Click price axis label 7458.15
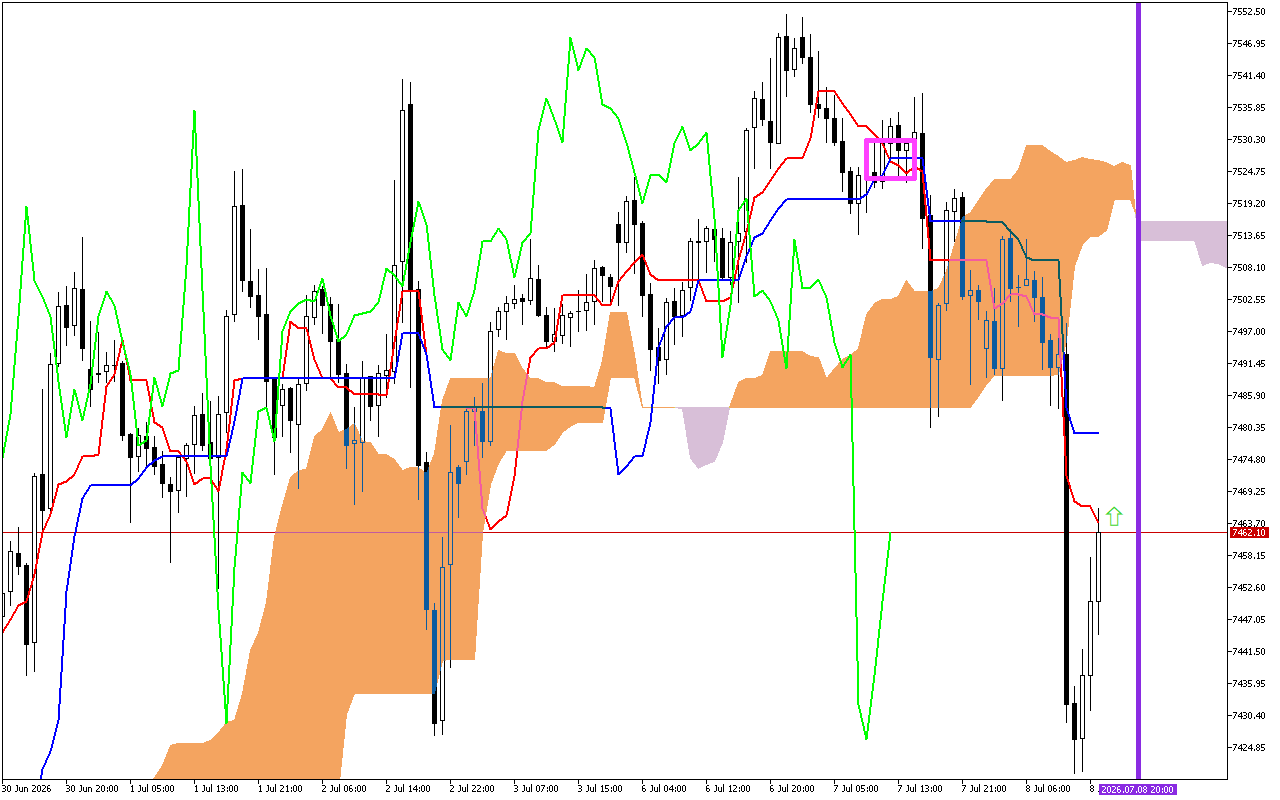The height and width of the screenshot is (800, 1280). [x=1248, y=556]
